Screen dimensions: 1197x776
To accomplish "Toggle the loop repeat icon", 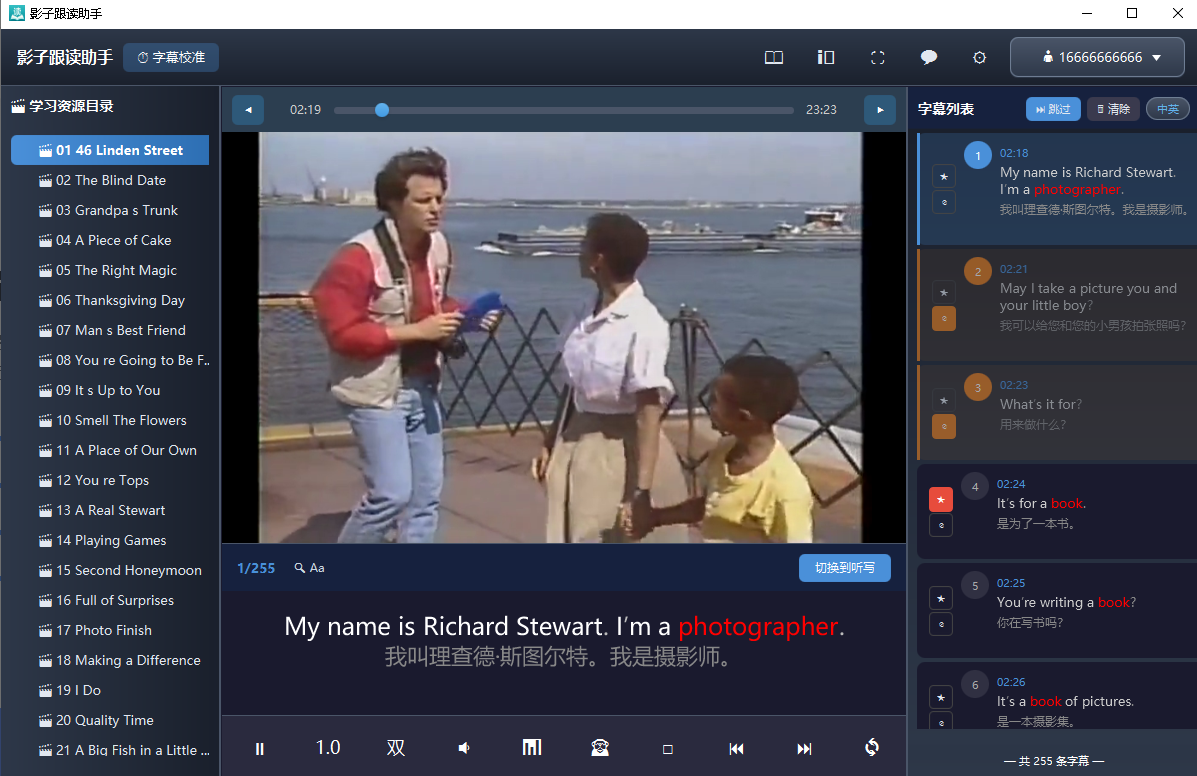I will 872,748.
